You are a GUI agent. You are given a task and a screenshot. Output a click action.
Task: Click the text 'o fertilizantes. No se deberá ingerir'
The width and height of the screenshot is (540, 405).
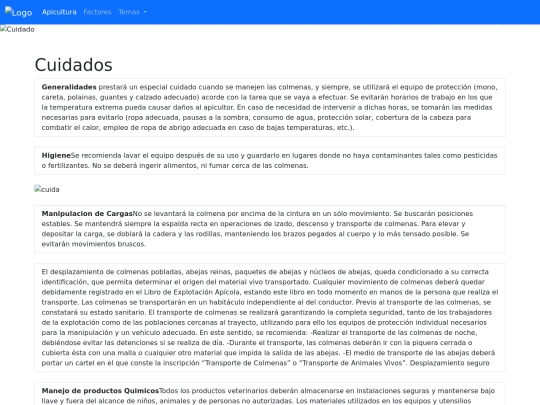coord(100,166)
